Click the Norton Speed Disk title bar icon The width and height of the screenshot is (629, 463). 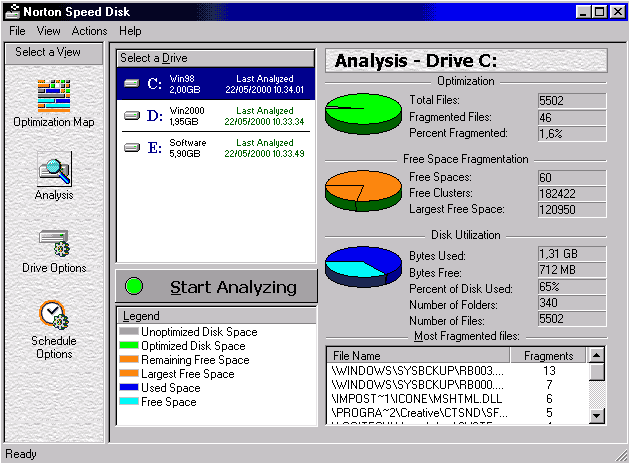pyautogui.click(x=12, y=12)
